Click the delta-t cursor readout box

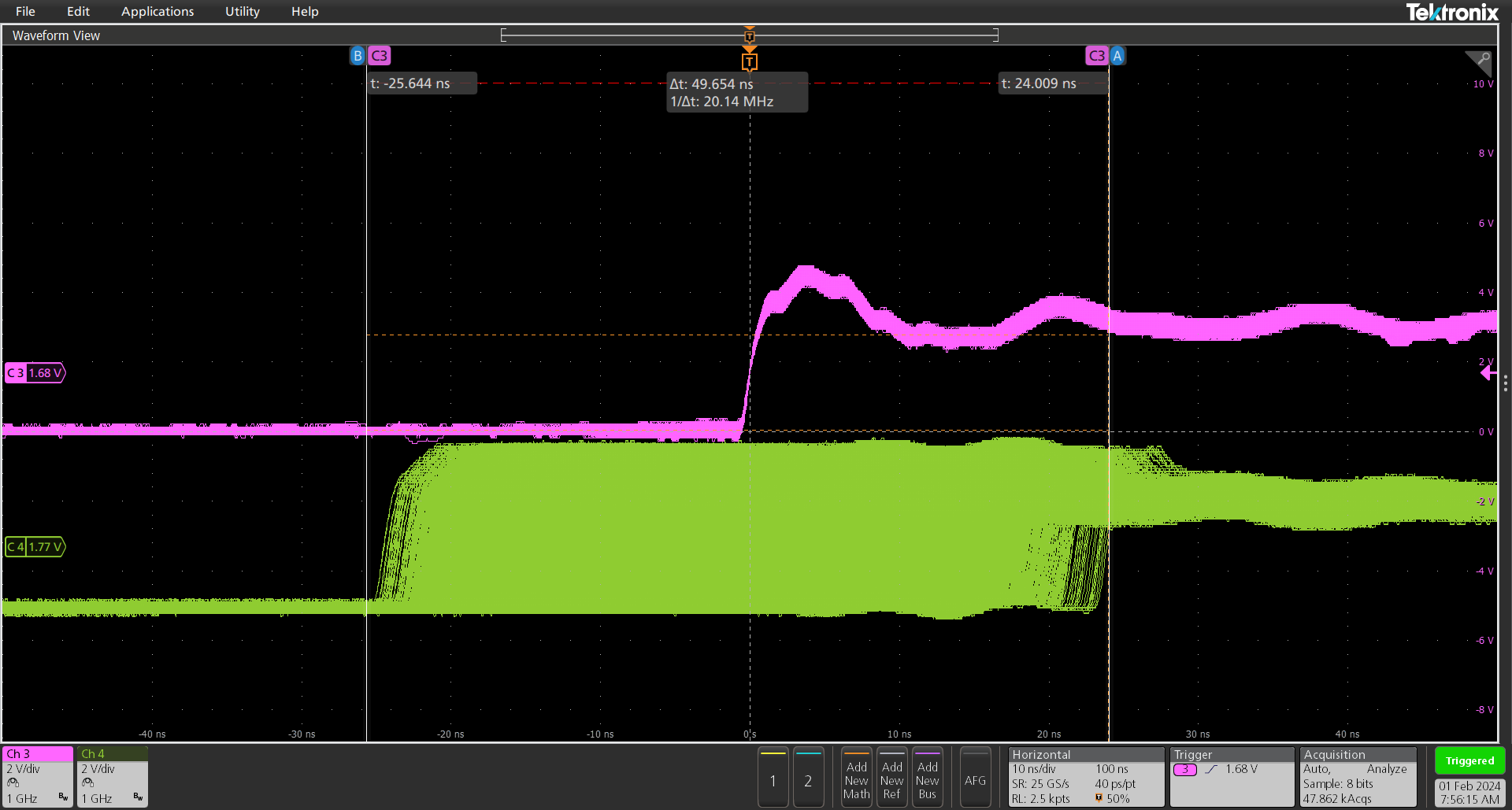(736, 93)
